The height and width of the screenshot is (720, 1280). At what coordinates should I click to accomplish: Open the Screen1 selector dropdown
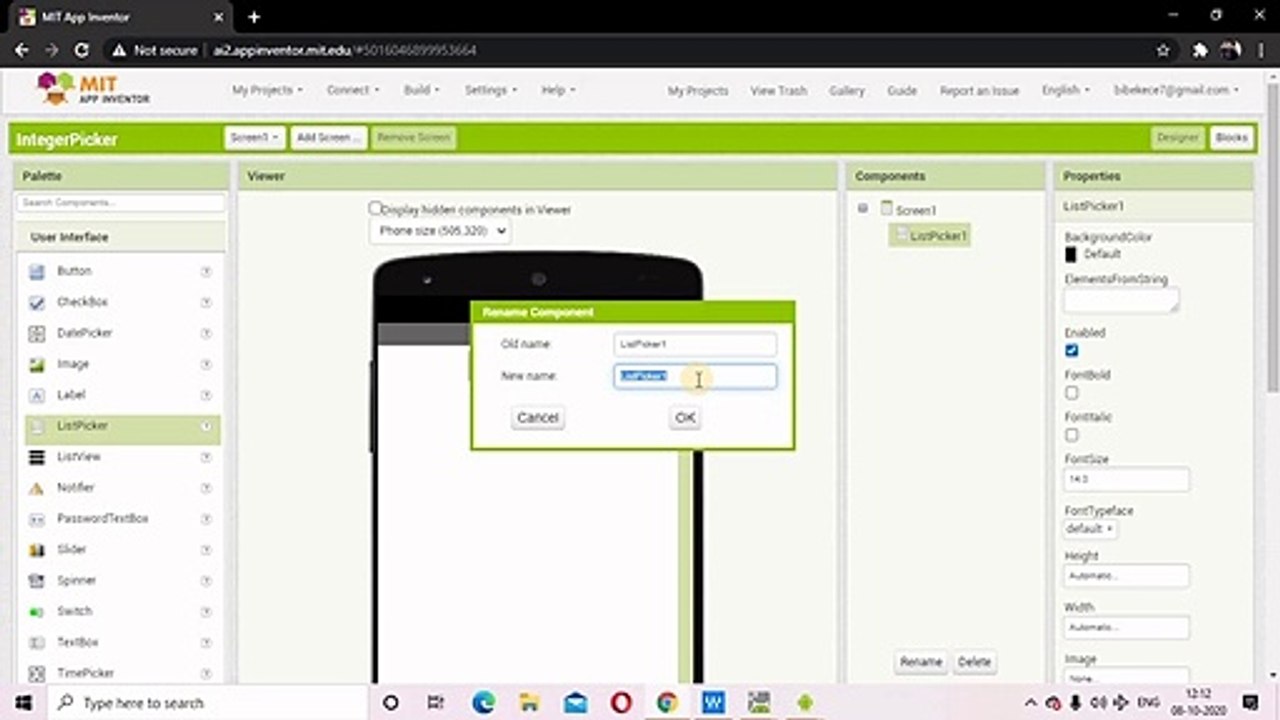pyautogui.click(x=254, y=138)
